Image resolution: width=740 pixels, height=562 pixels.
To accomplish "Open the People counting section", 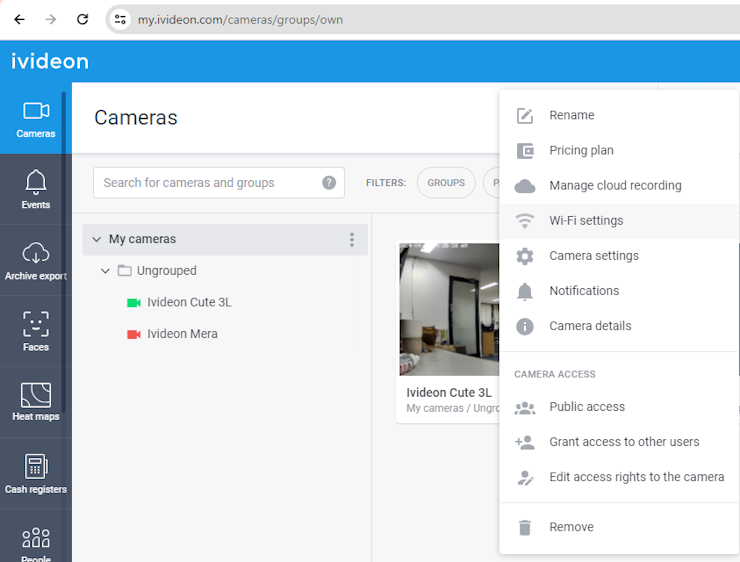I will point(35,538).
